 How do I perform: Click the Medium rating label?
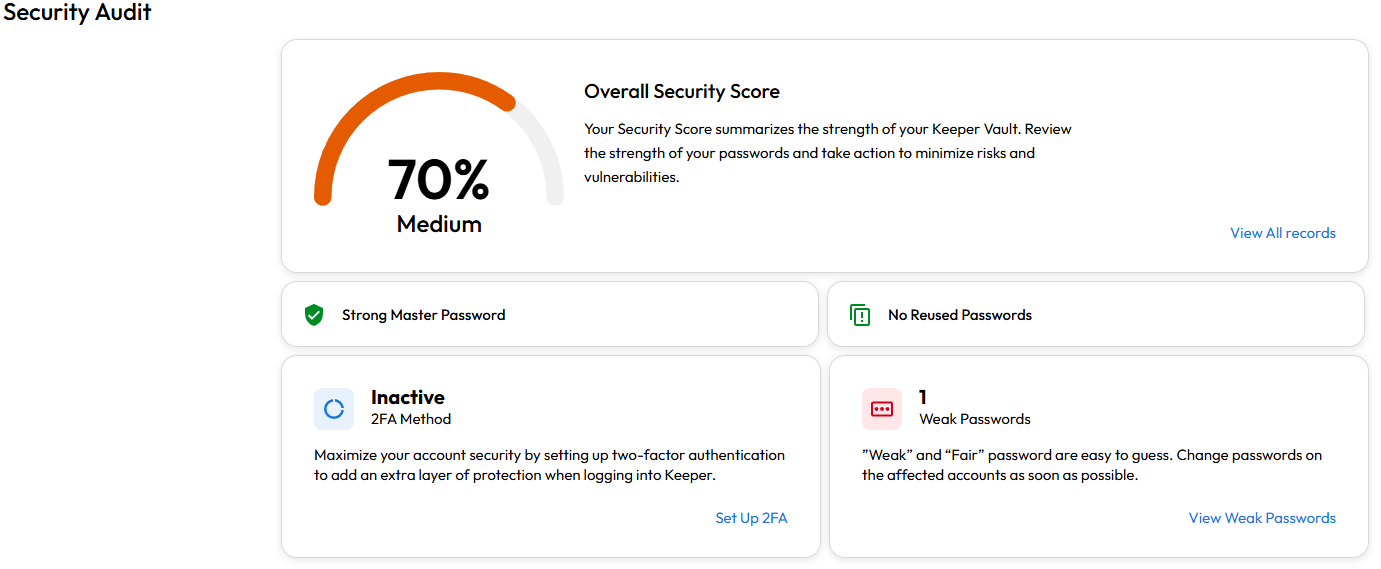pyautogui.click(x=439, y=224)
